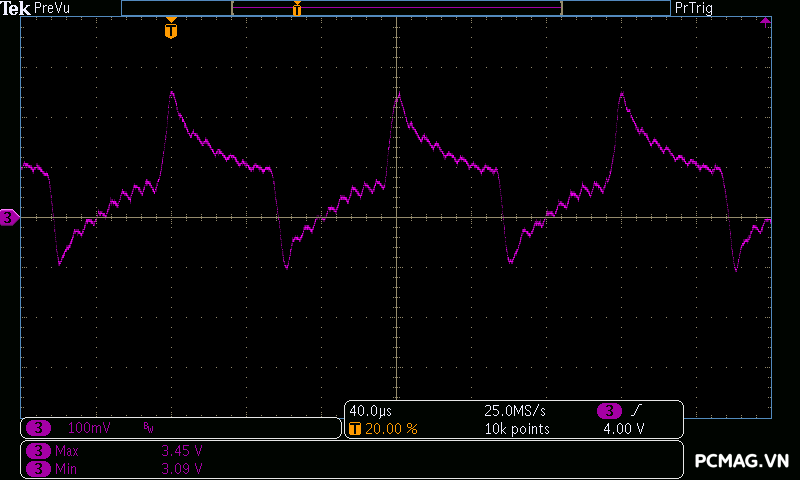
Task: Click the 10k points record length
Action: pyautogui.click(x=516, y=428)
